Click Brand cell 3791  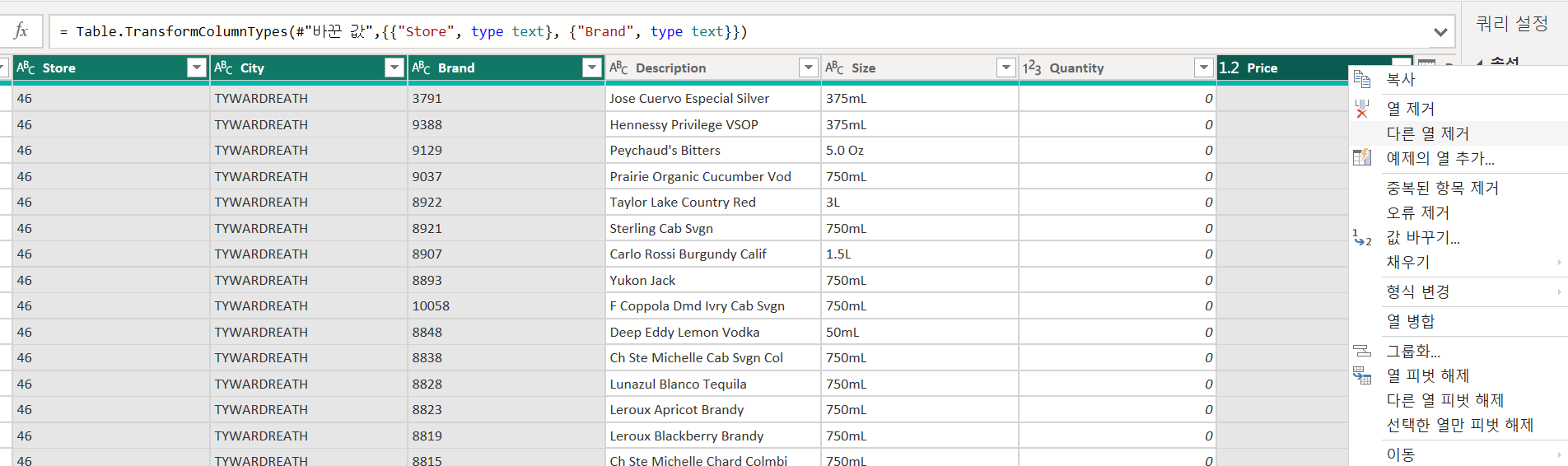506,98
